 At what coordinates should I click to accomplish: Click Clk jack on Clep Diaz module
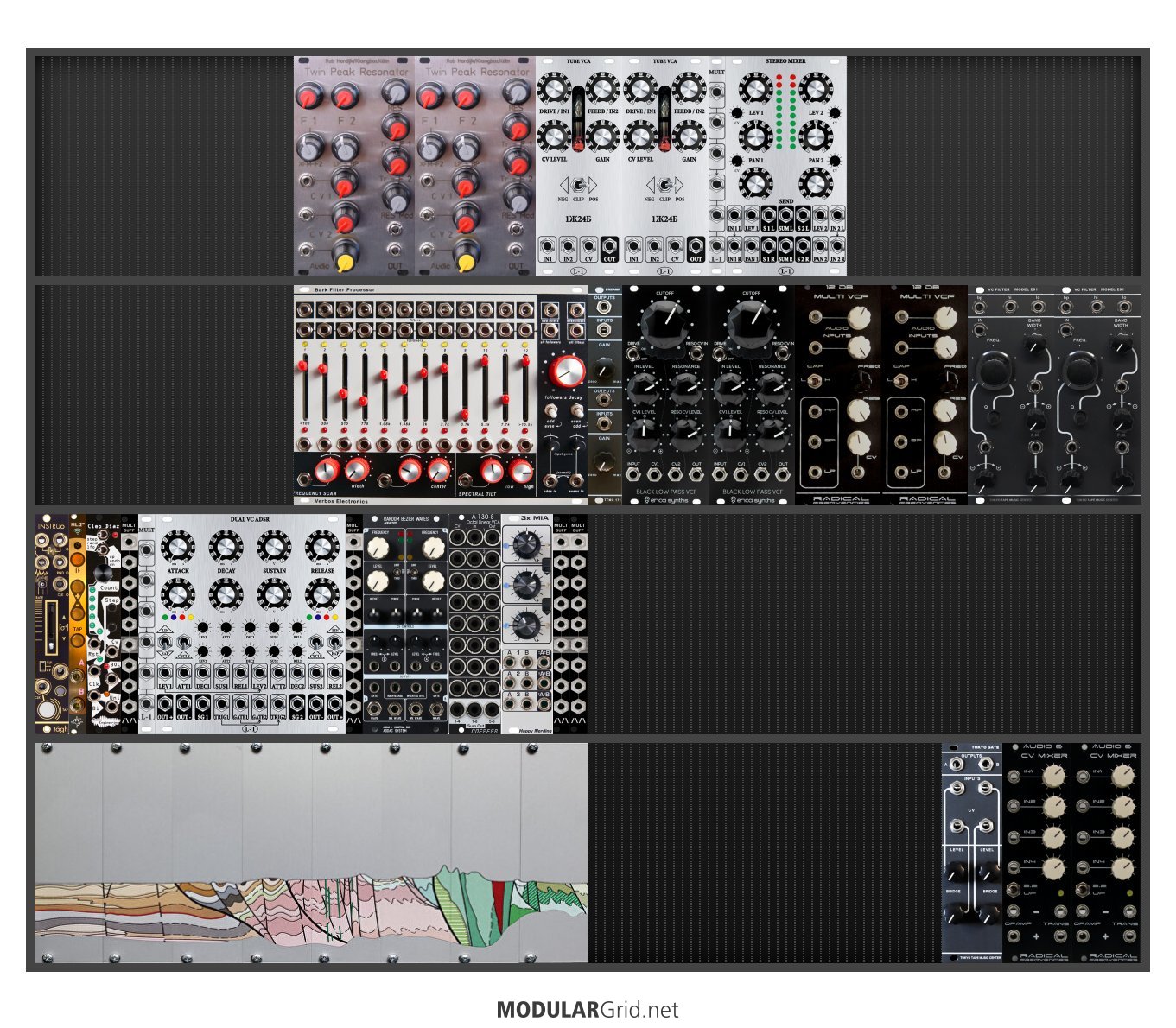tap(95, 670)
